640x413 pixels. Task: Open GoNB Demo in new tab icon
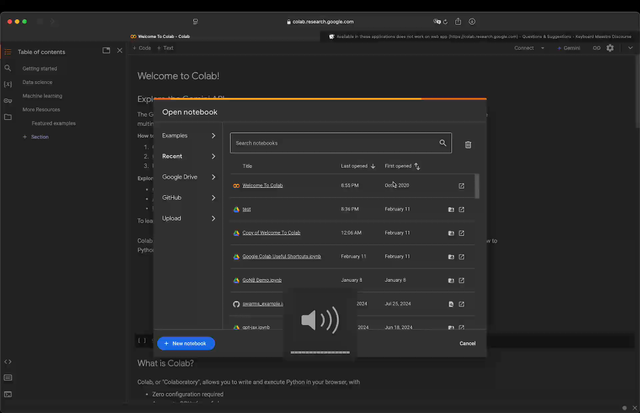point(461,280)
